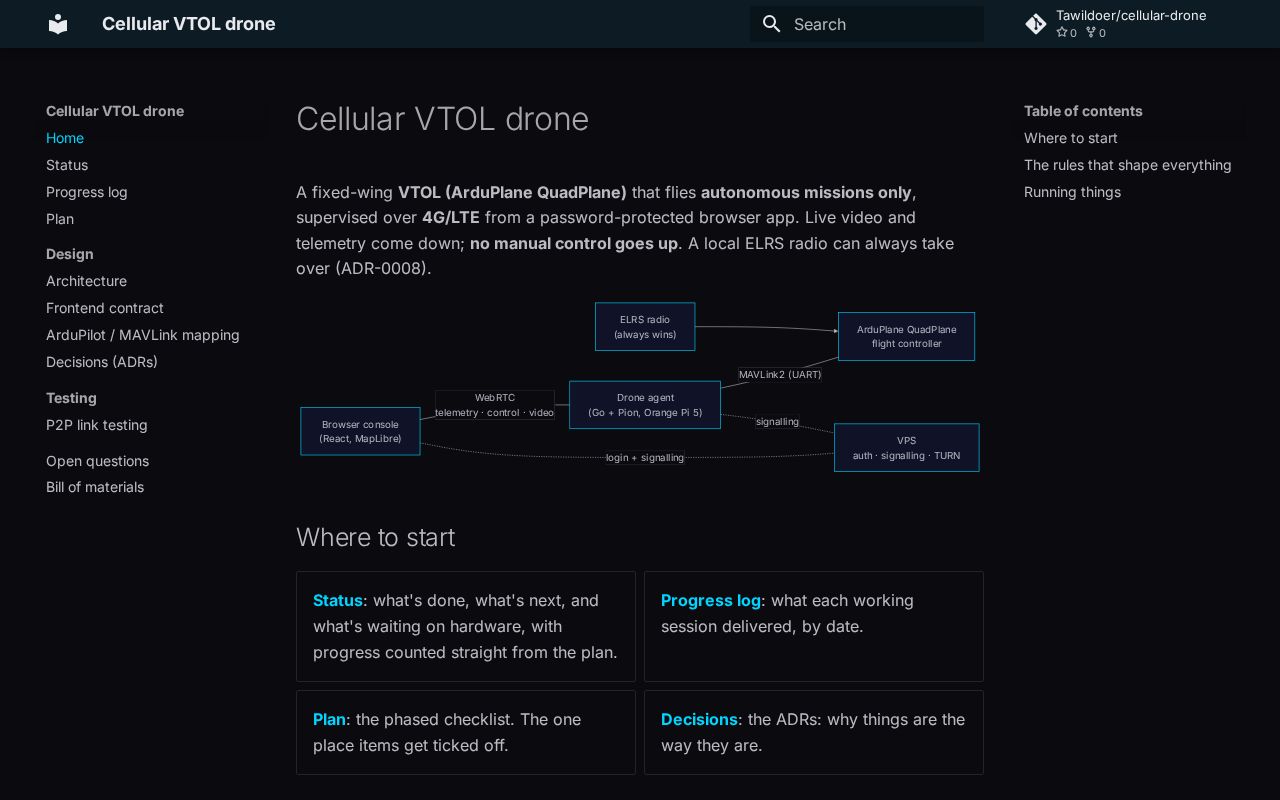The height and width of the screenshot is (800, 1280).
Task: Click the repository fork count icon
Action: click(x=1091, y=33)
